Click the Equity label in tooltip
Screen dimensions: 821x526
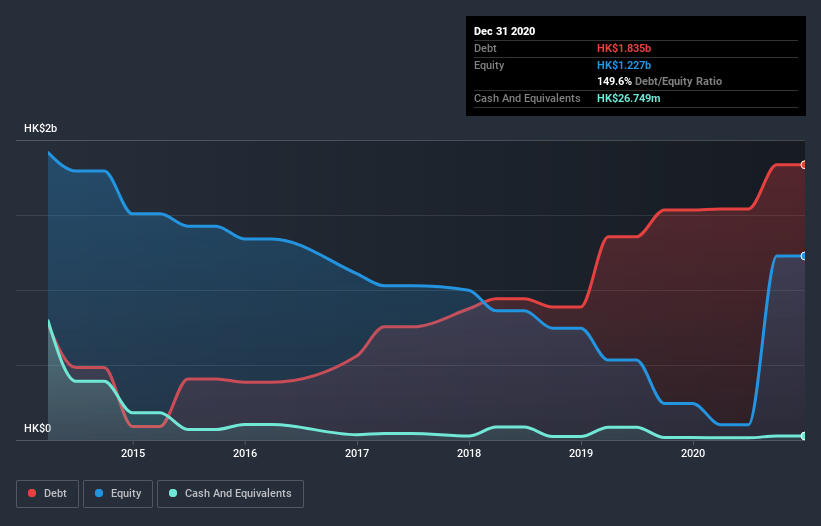click(x=489, y=65)
